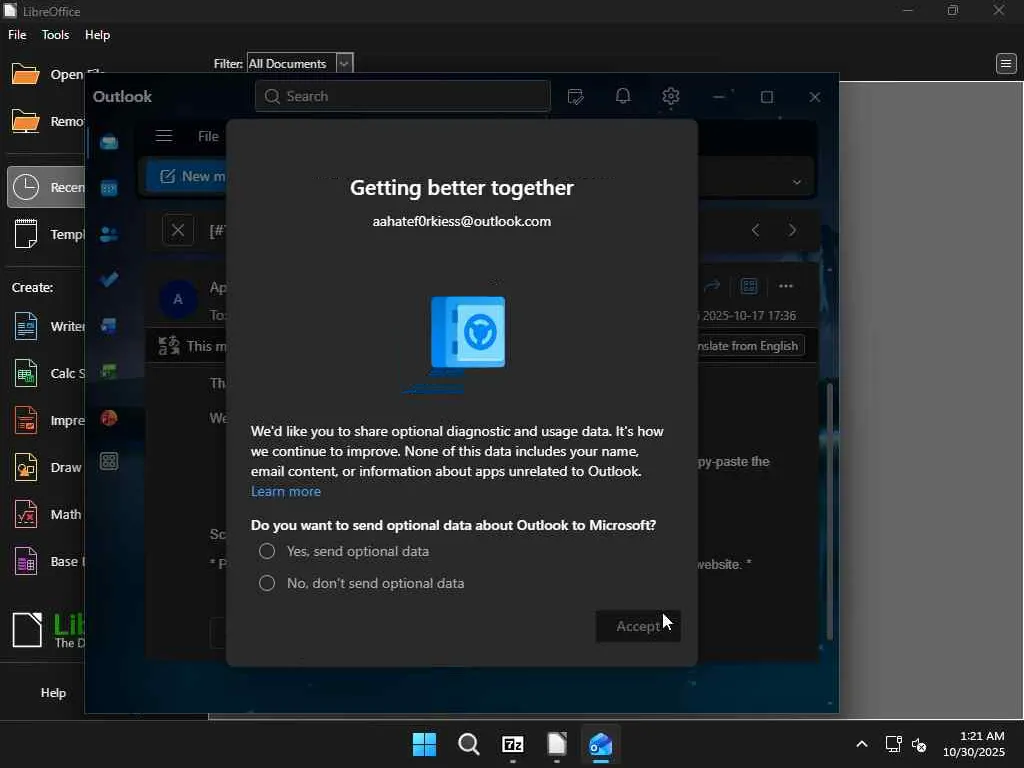This screenshot has width=1024, height=768.
Task: Click translate icon in message bar
Action: (x=169, y=345)
